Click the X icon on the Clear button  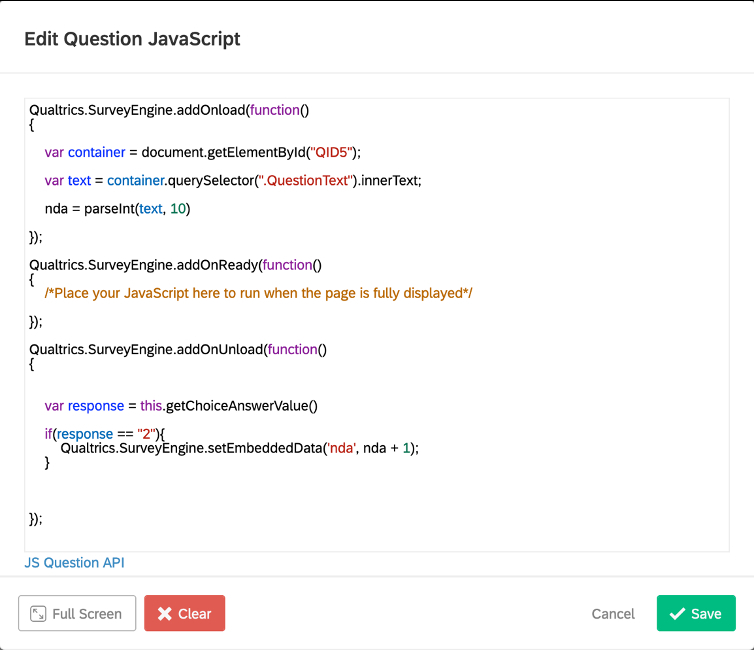pos(165,614)
